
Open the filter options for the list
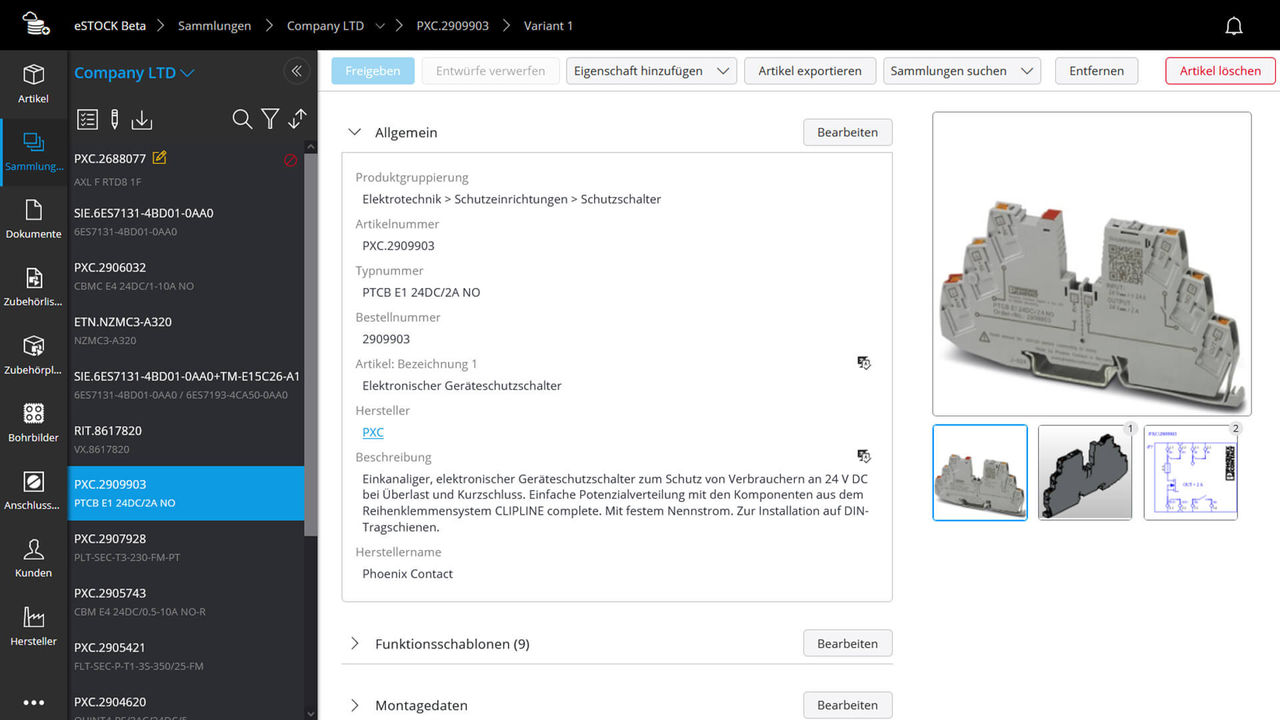(270, 119)
